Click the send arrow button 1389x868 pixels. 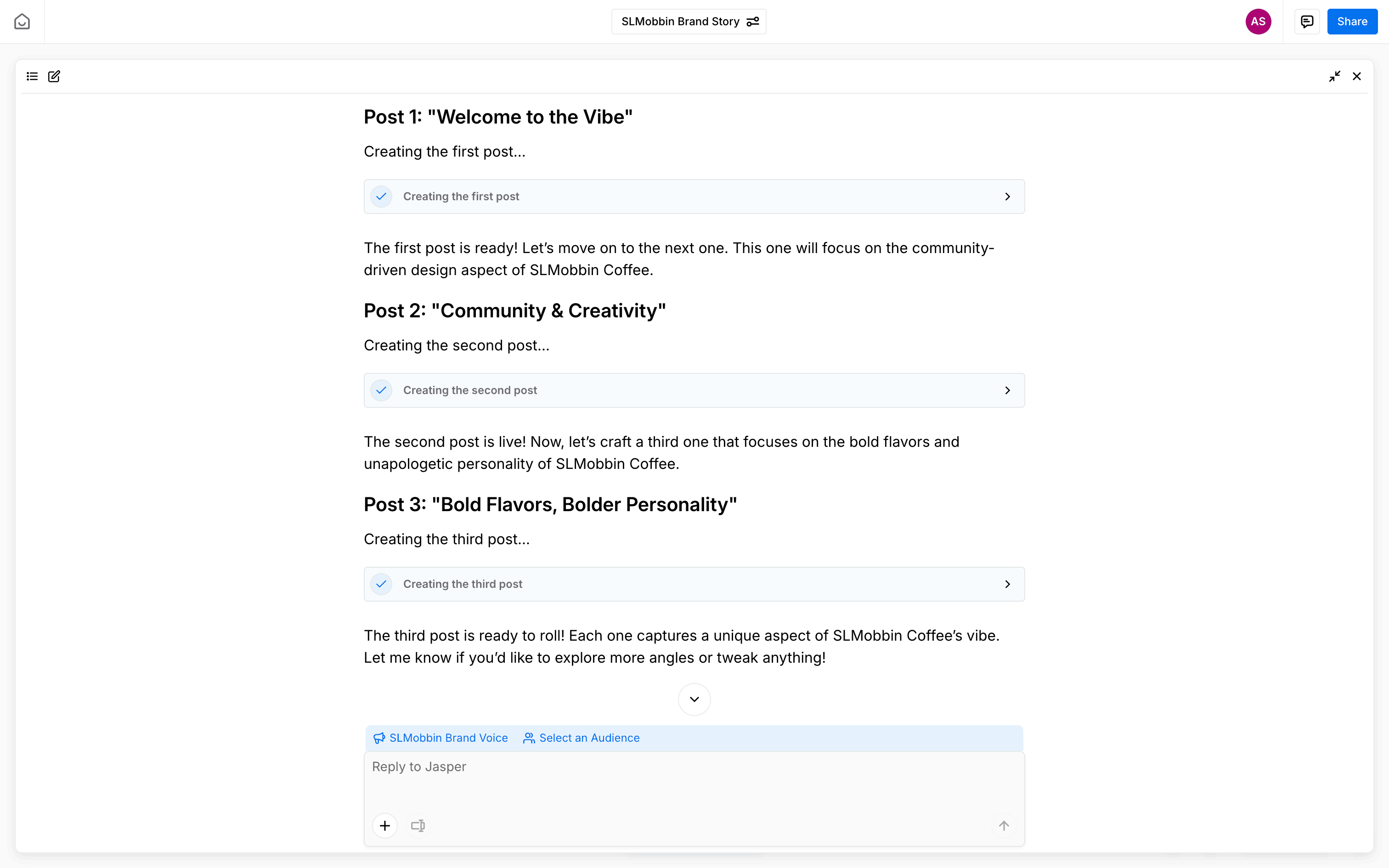pyautogui.click(x=1003, y=826)
